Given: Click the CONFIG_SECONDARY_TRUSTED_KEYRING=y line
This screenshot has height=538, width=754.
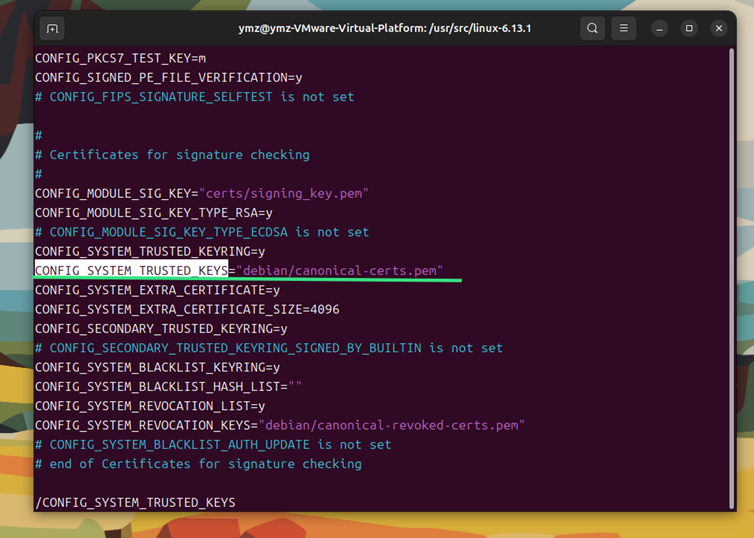Looking at the screenshot, I should (161, 329).
